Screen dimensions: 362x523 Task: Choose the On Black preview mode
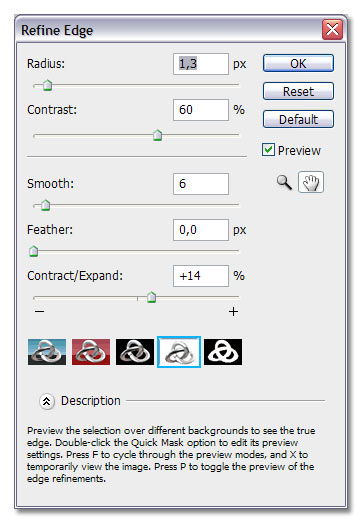click(x=135, y=352)
